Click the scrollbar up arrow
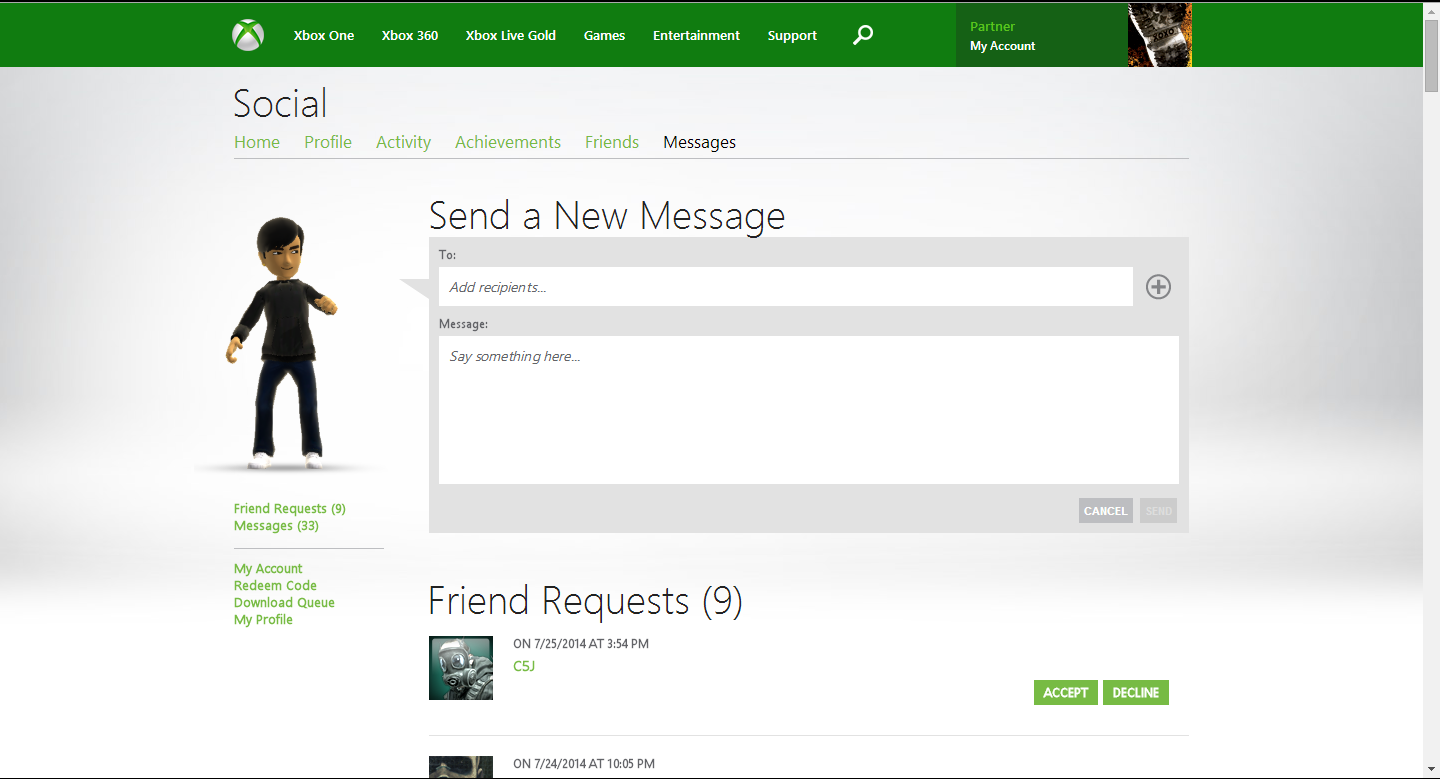This screenshot has height=779, width=1440. click(x=1431, y=9)
